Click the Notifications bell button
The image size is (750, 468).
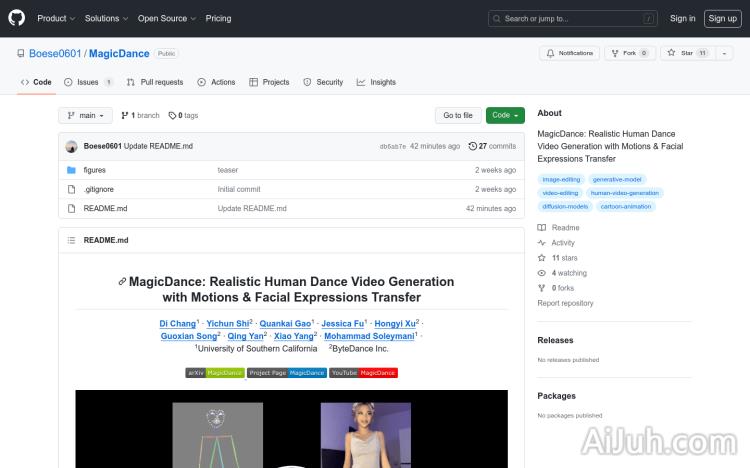pyautogui.click(x=569, y=53)
